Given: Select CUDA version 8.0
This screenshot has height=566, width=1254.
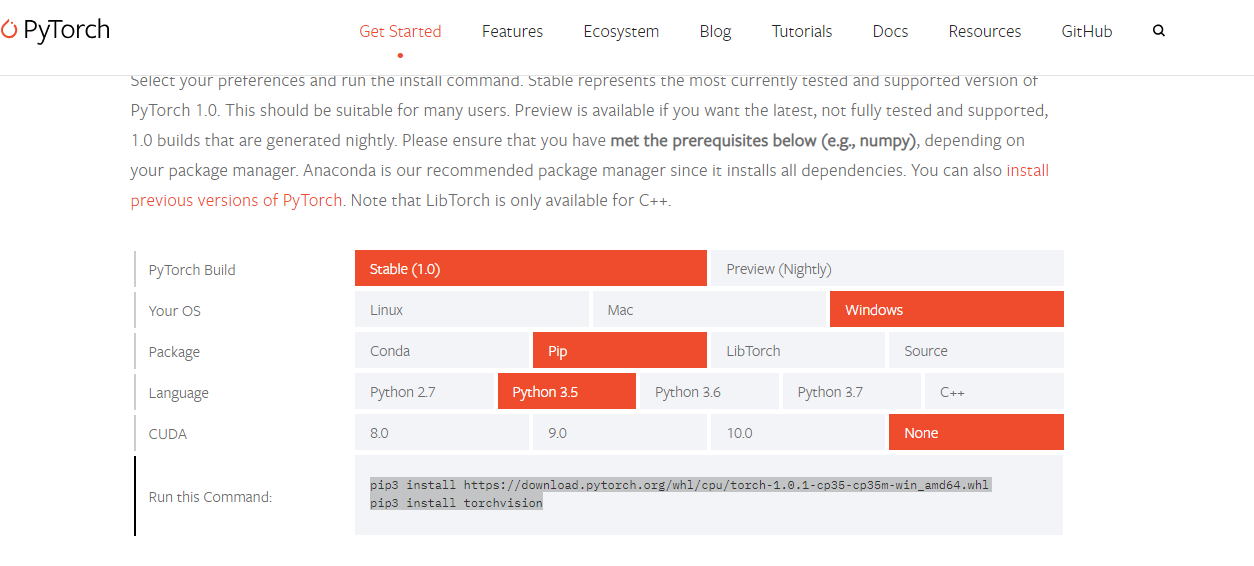Looking at the screenshot, I should [x=442, y=432].
